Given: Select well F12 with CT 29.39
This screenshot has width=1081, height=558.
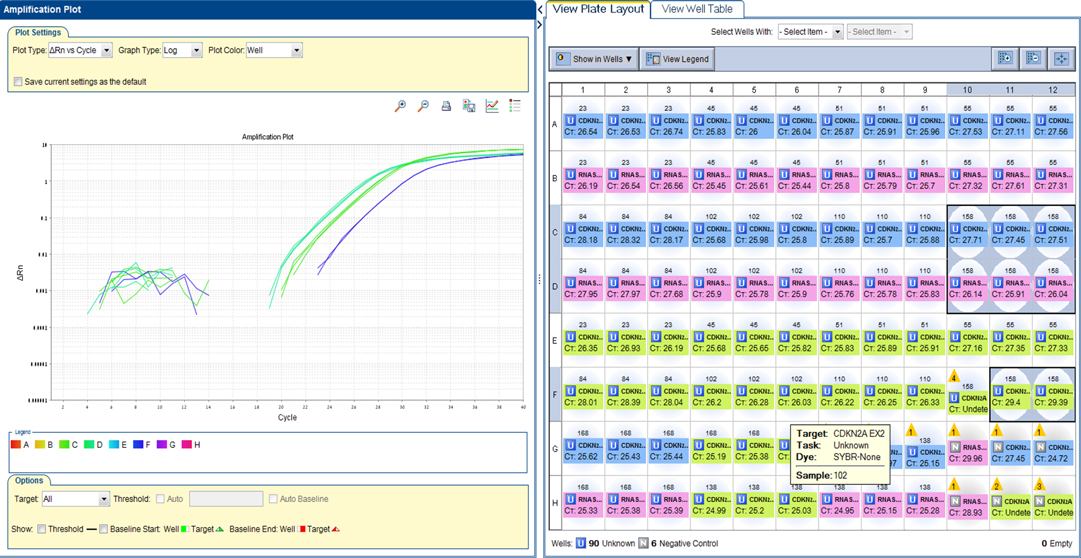Looking at the screenshot, I should [x=1053, y=394].
